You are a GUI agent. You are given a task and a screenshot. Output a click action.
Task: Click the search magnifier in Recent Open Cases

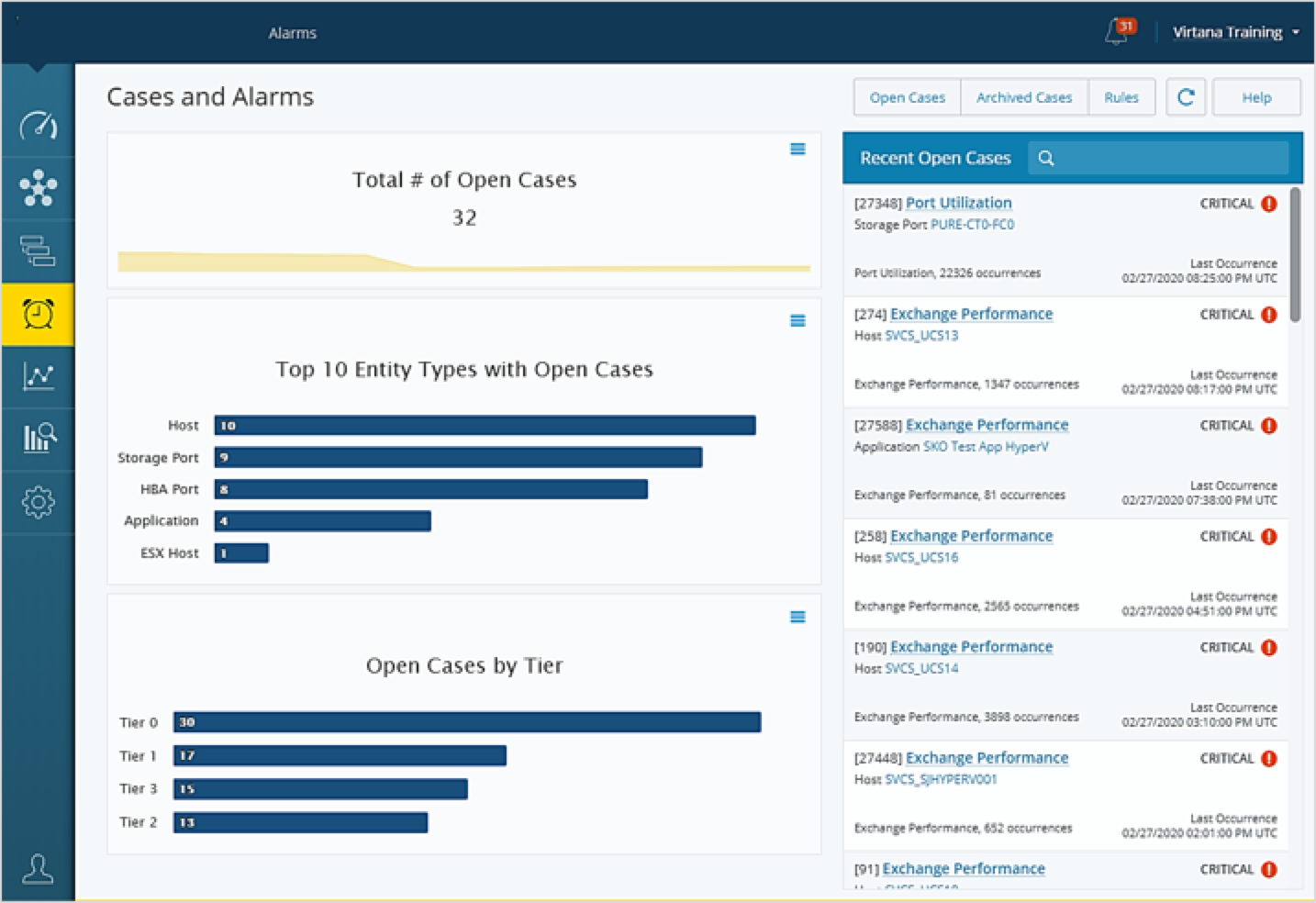click(1045, 158)
